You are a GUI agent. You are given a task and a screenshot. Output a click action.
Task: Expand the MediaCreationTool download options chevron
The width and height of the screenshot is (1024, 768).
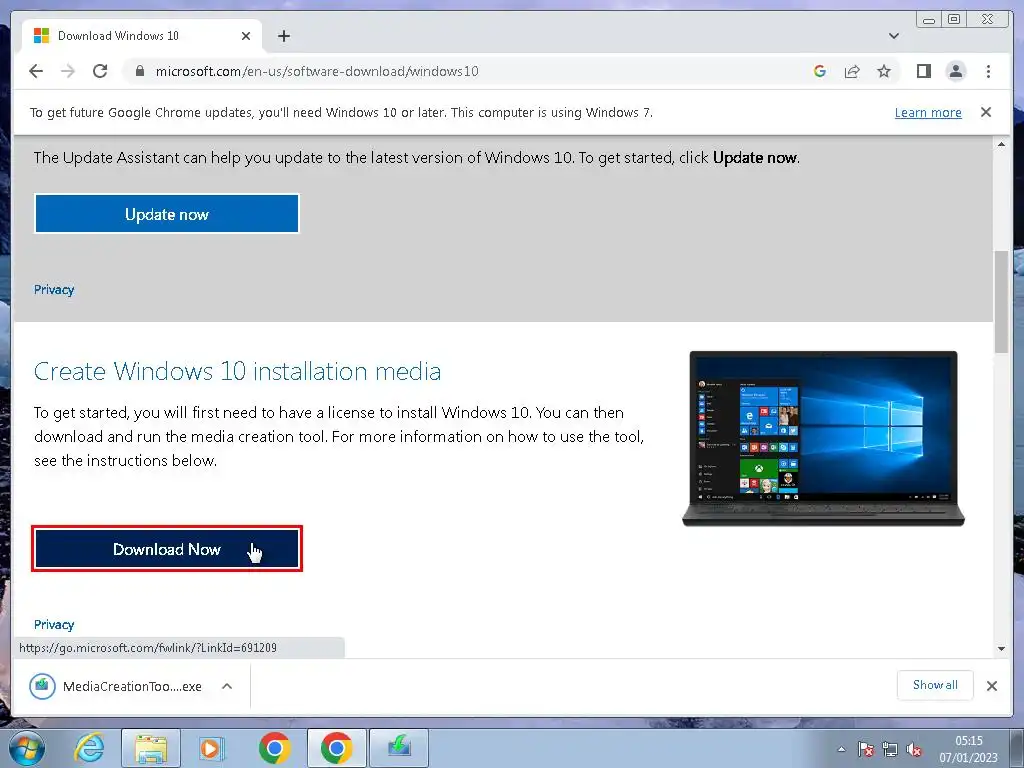tap(227, 686)
